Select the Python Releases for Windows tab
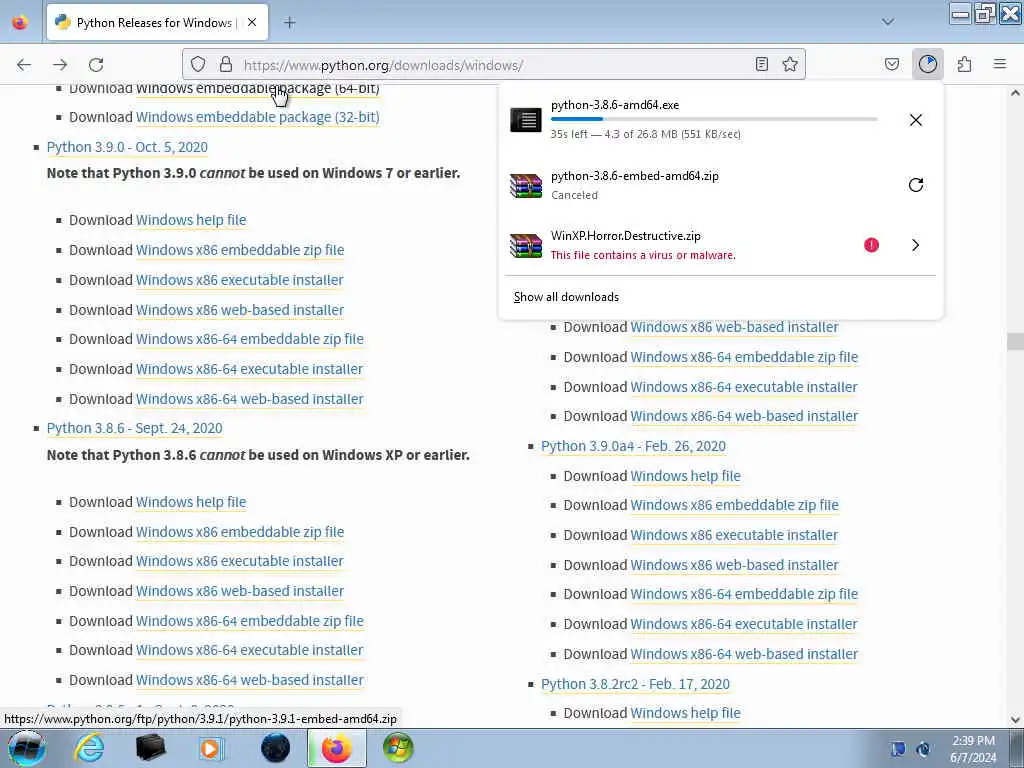 (x=157, y=23)
